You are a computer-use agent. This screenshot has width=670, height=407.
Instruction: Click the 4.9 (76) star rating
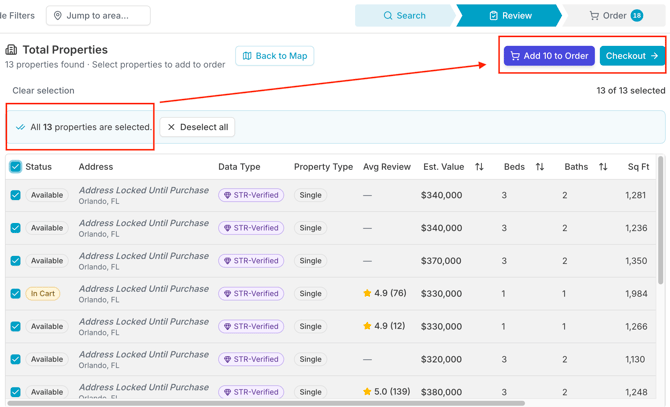point(386,294)
